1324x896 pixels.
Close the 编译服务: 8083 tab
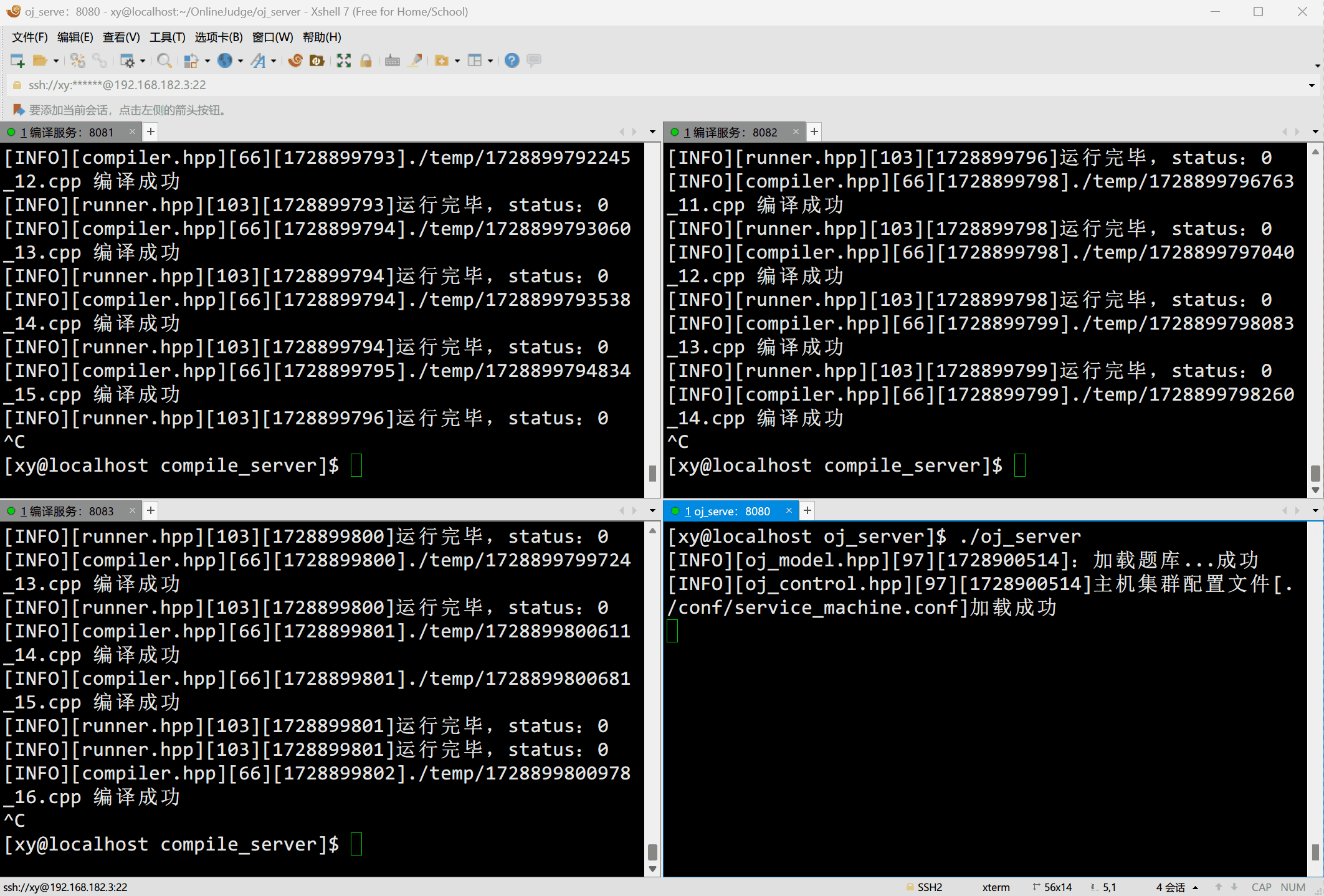pos(132,511)
